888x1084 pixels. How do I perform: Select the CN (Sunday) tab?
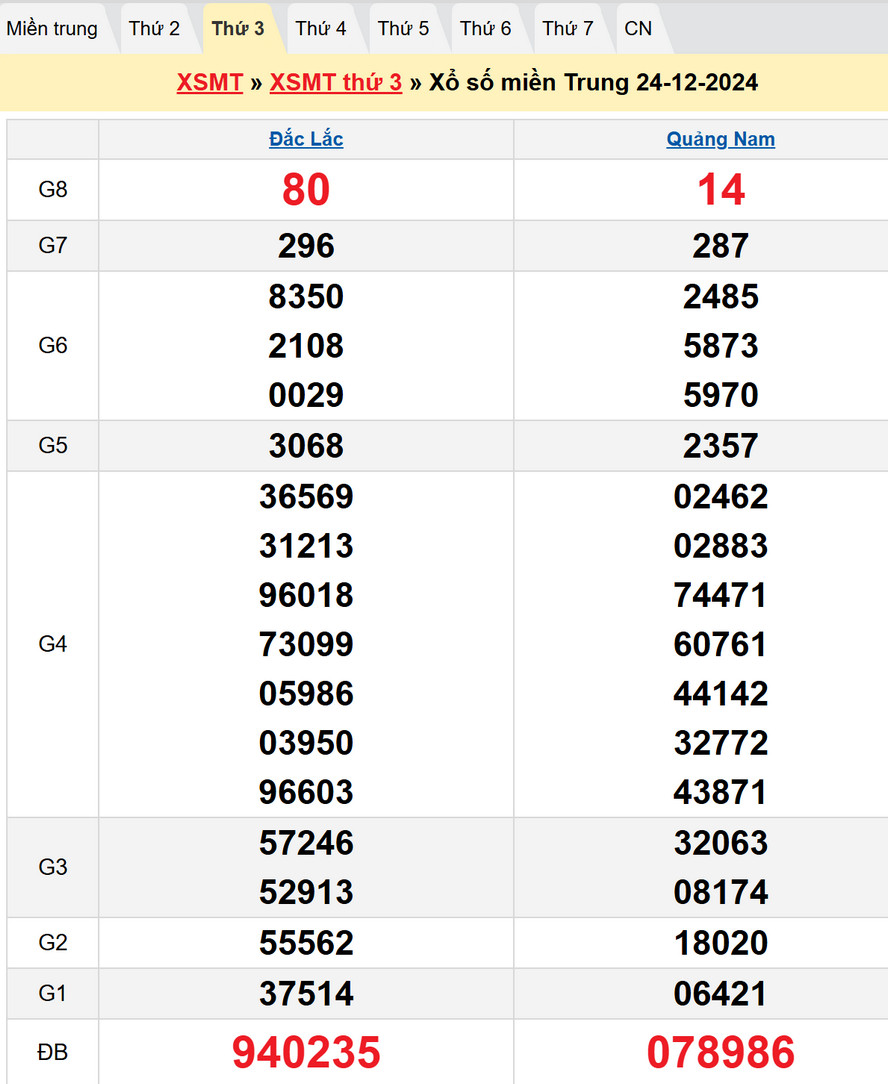pyautogui.click(x=638, y=28)
